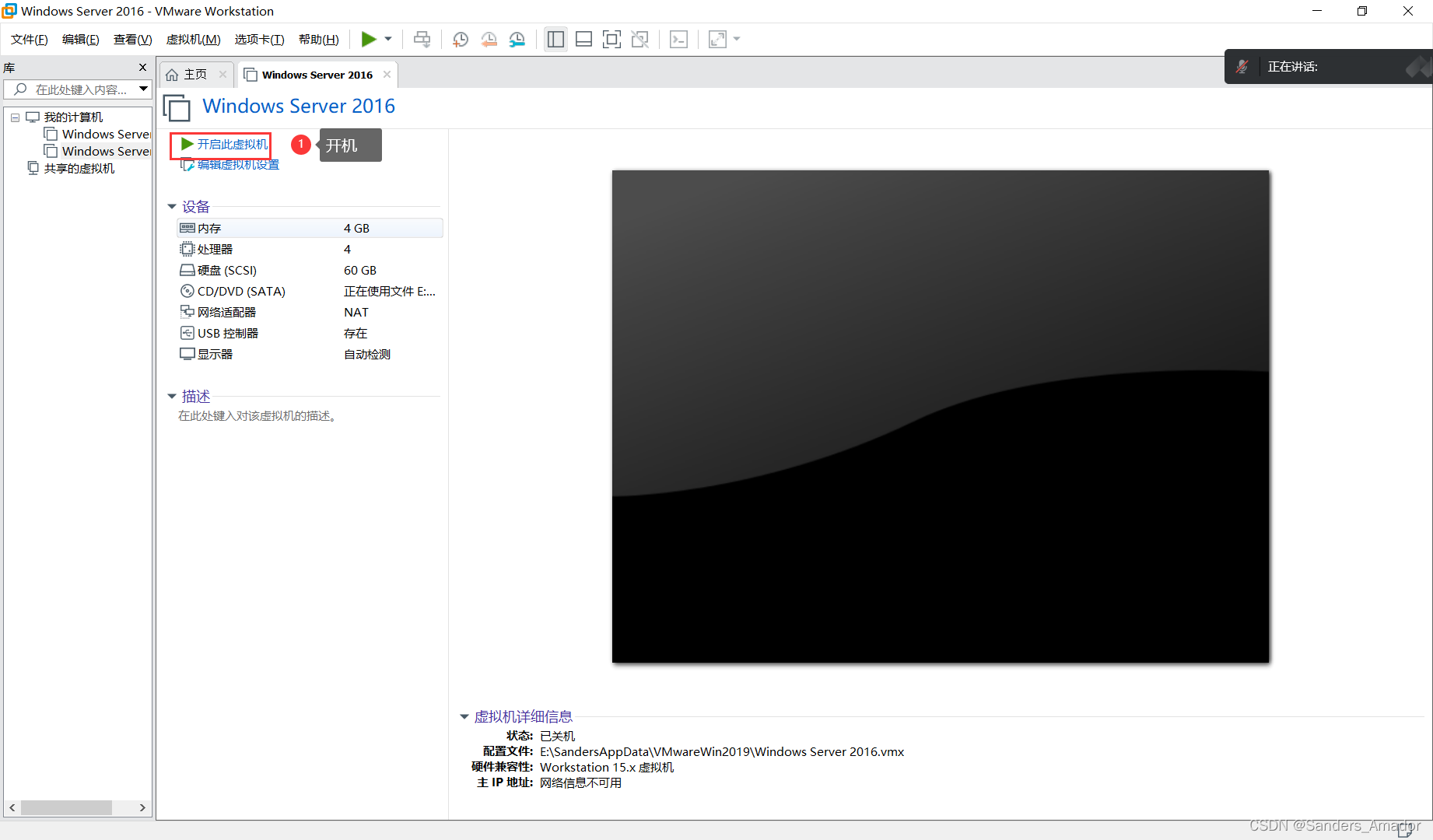
Task: Click the library horizontal scrollbar thumb
Action: (67, 808)
